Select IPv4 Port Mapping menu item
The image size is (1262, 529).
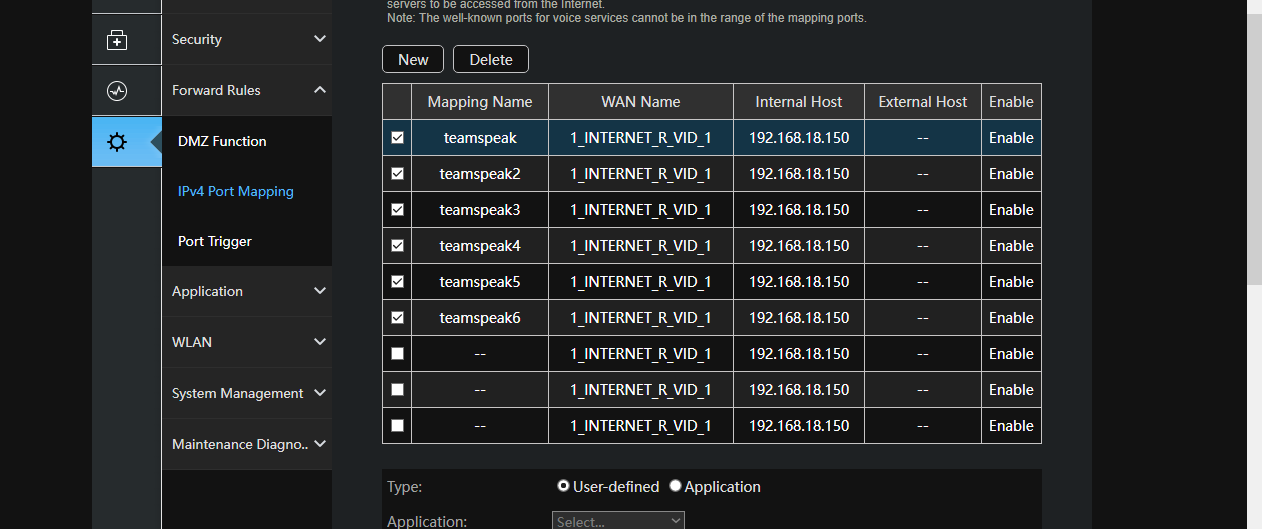click(x=236, y=191)
